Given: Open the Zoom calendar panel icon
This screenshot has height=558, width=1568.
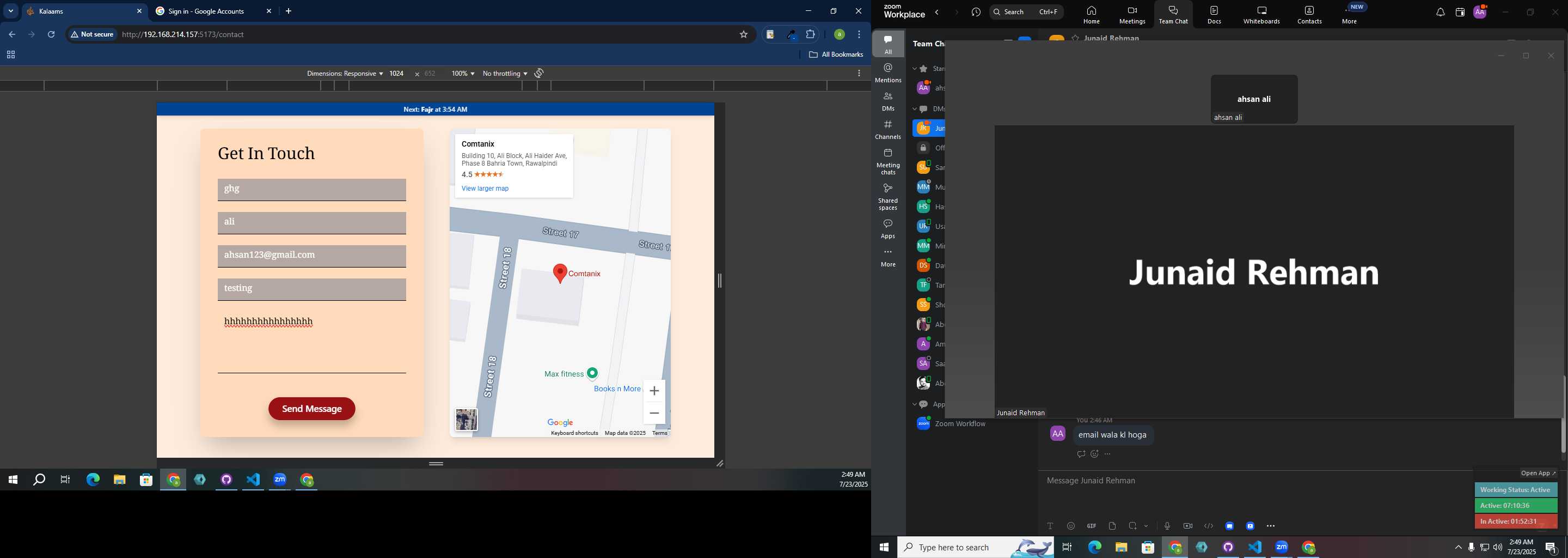Looking at the screenshot, I should click(1460, 12).
